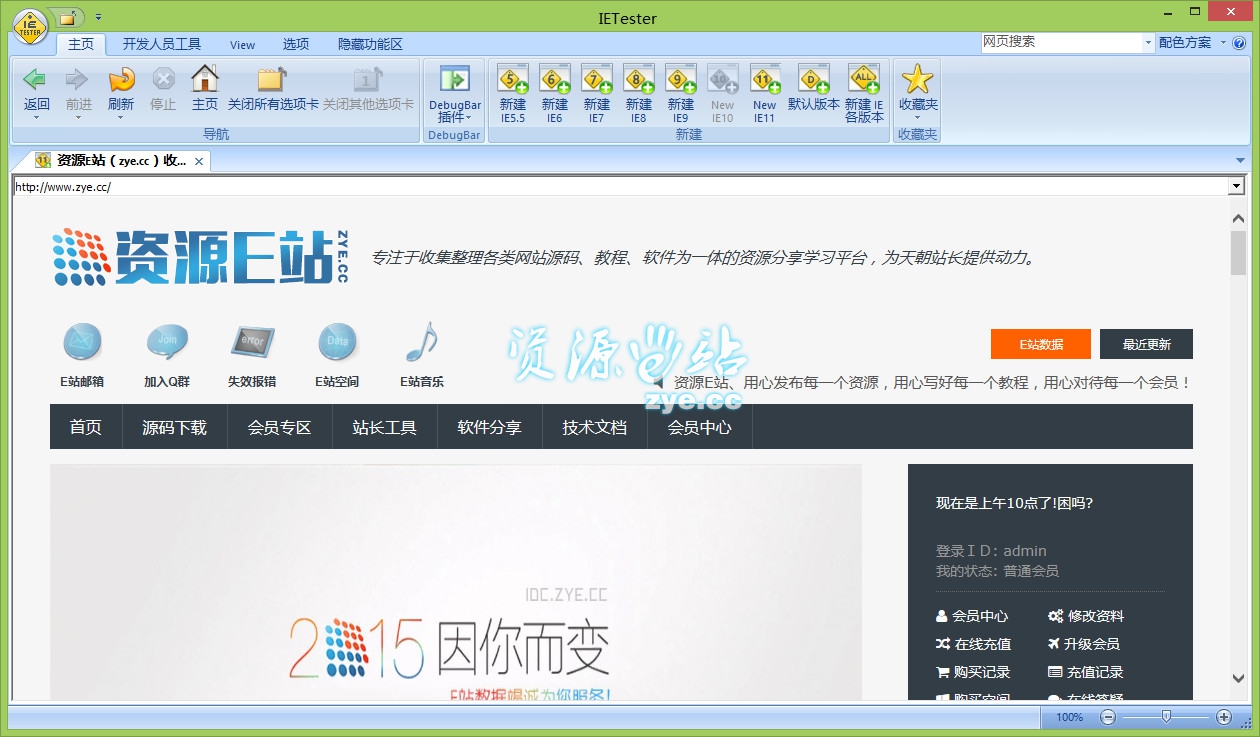Click the zoom out minus button

tap(1108, 717)
